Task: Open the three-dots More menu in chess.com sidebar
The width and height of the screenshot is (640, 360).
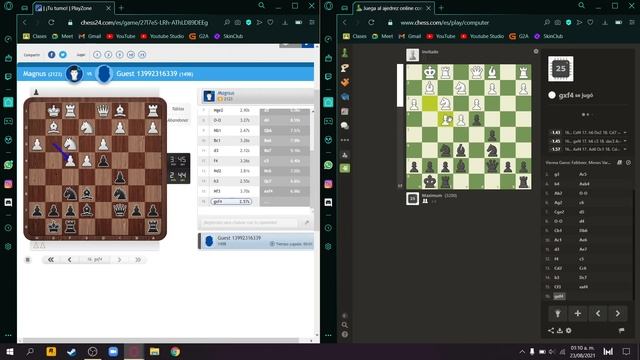Action: point(345,140)
